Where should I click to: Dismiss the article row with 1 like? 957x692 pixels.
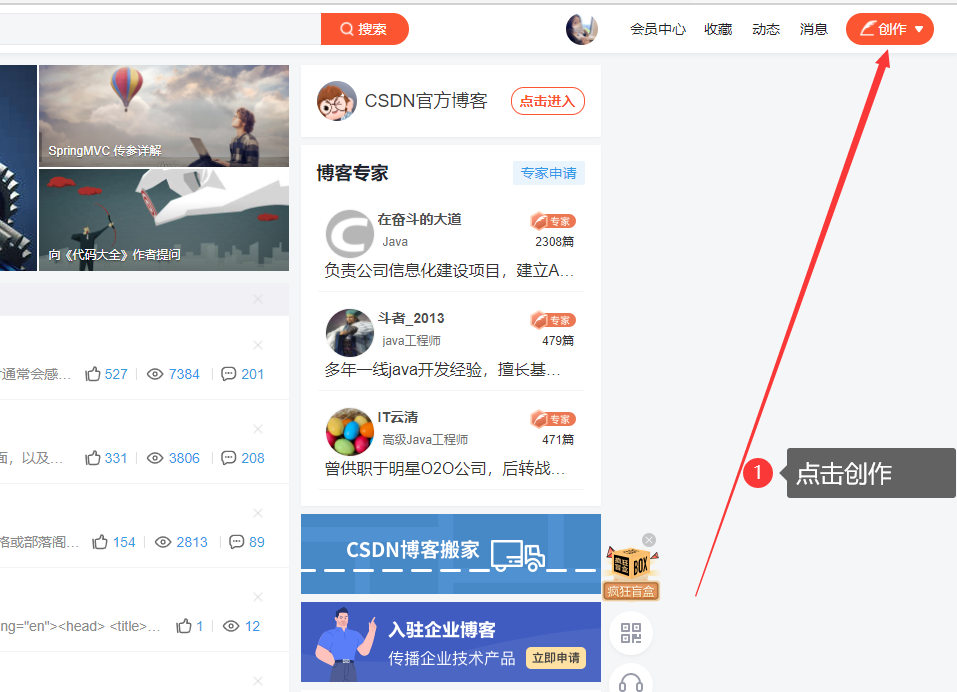258,597
